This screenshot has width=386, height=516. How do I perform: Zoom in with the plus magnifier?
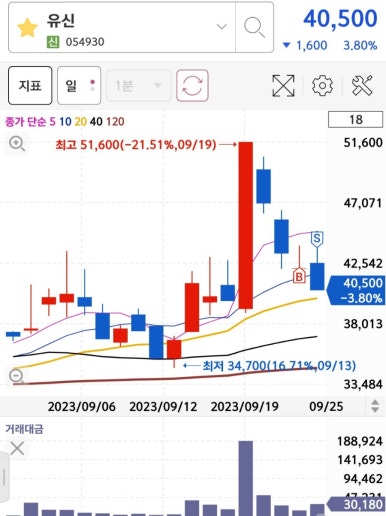coord(17,144)
